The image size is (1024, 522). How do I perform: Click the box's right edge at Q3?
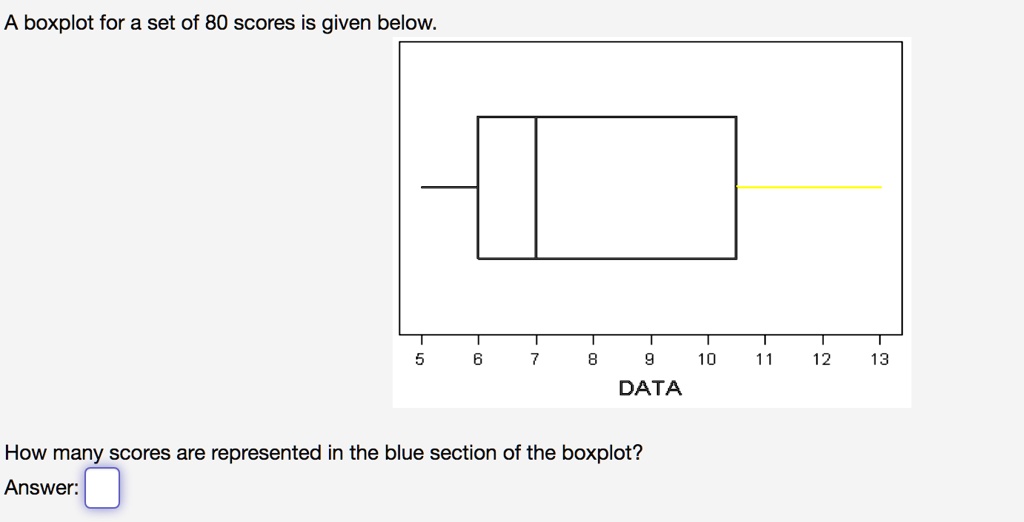pyautogui.click(x=737, y=188)
